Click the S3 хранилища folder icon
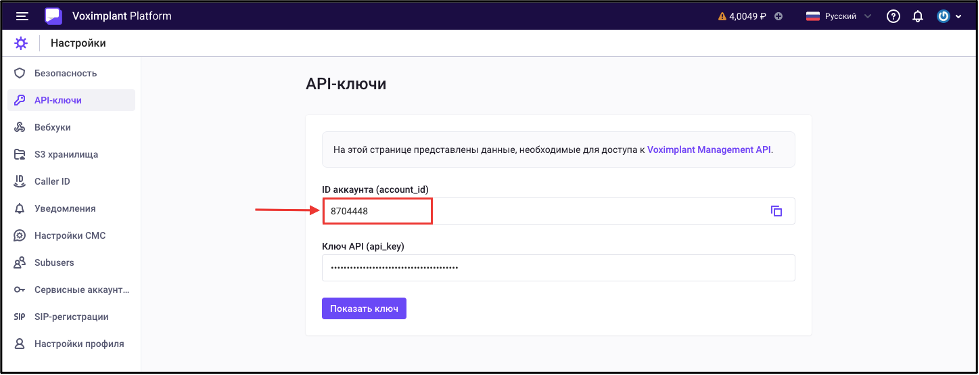The height and width of the screenshot is (375, 979). (19, 154)
